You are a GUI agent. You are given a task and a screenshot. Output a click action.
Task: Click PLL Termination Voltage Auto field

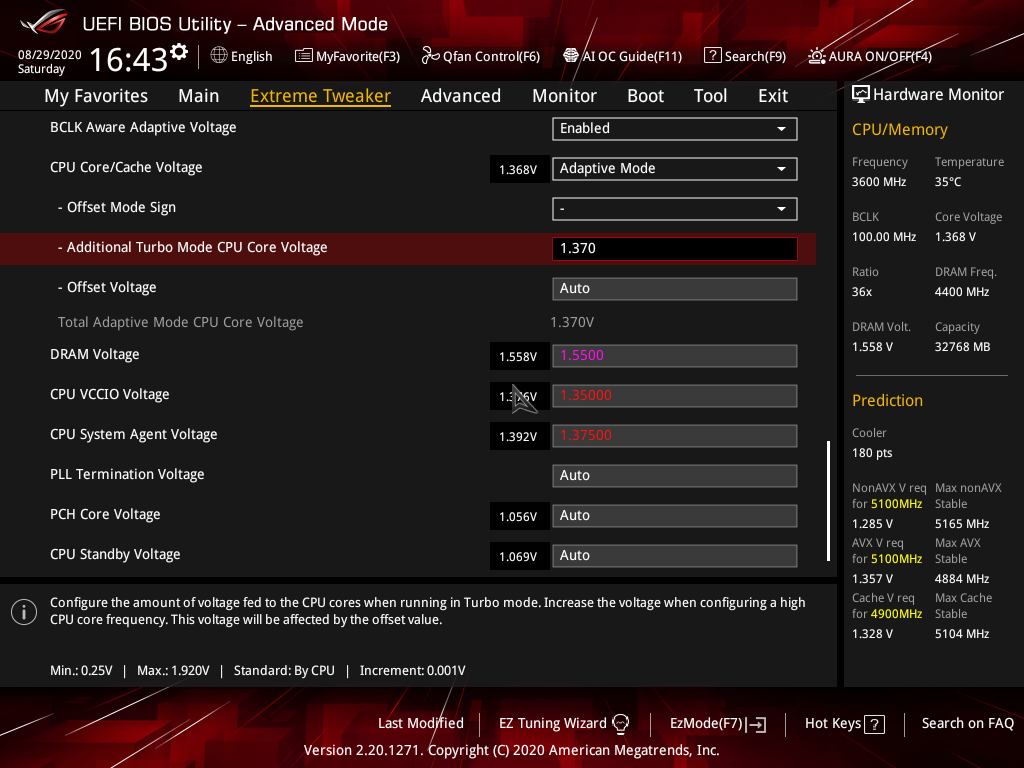coord(675,475)
